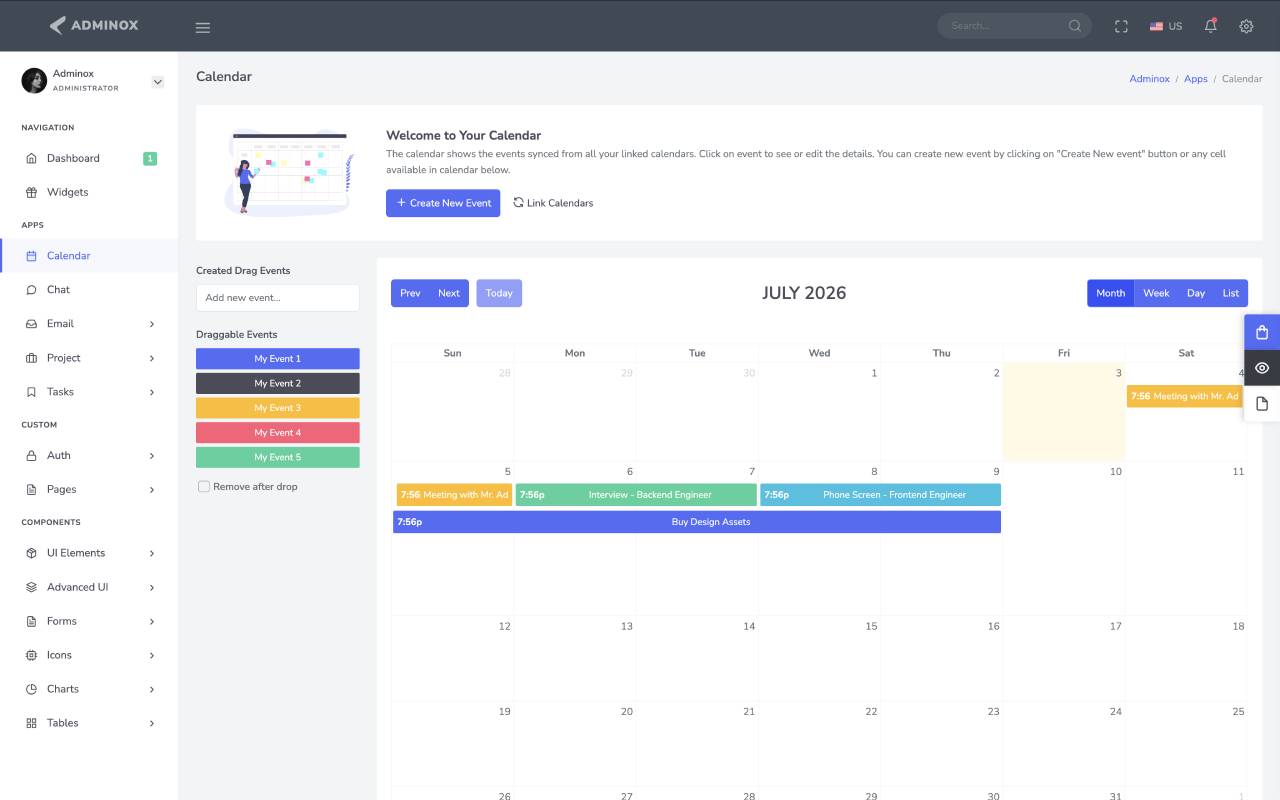Viewport: 1280px width, 800px height.
Task: Click the Adminox logo in header
Action: coord(94,25)
